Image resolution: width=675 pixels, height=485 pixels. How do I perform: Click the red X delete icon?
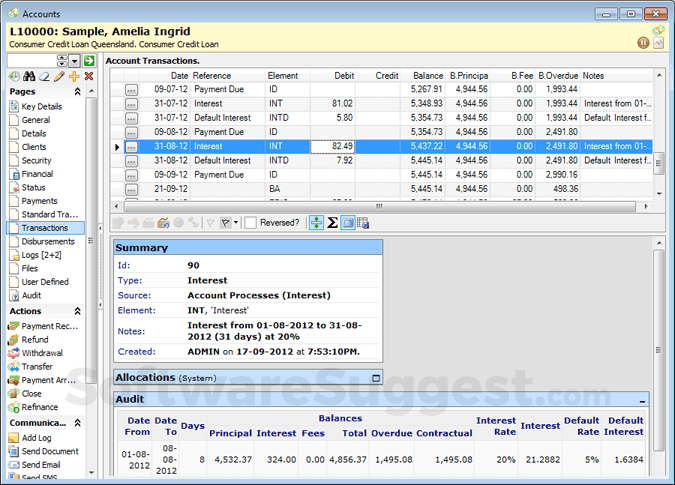[x=89, y=77]
